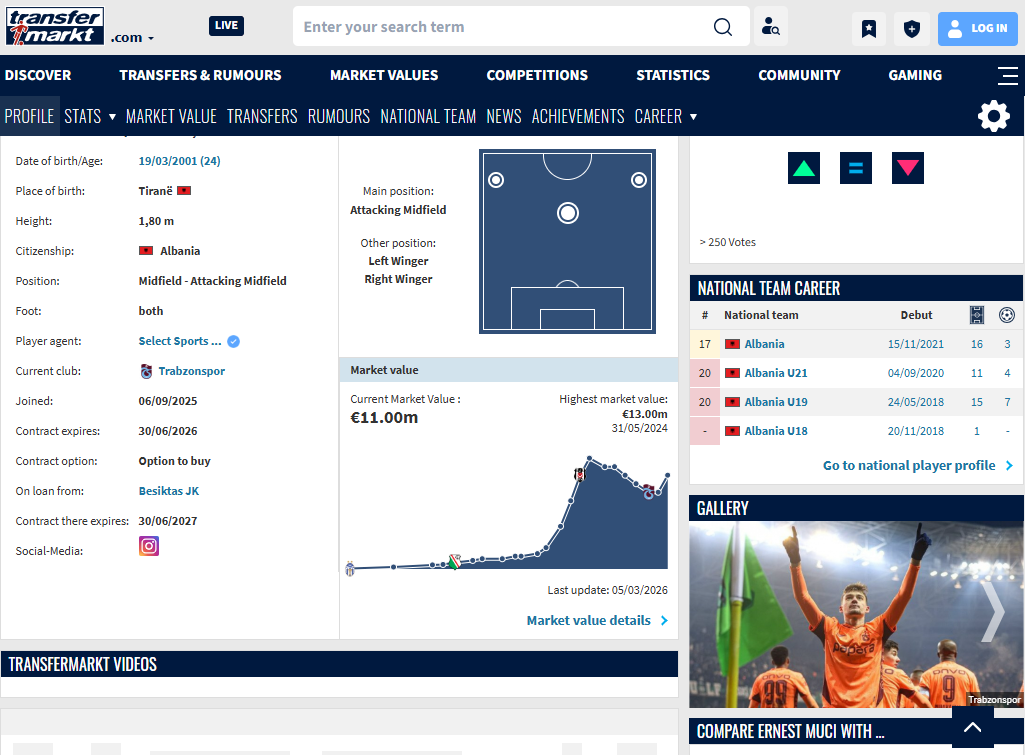
Task: Open the person search icon
Action: click(770, 28)
